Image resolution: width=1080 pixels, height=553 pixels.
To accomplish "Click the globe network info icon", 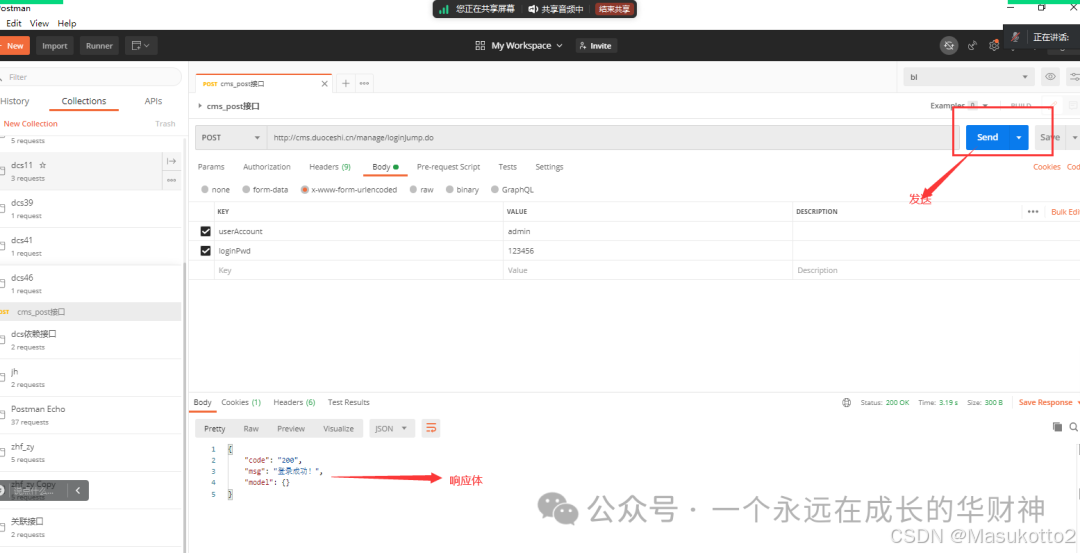I will click(x=847, y=402).
